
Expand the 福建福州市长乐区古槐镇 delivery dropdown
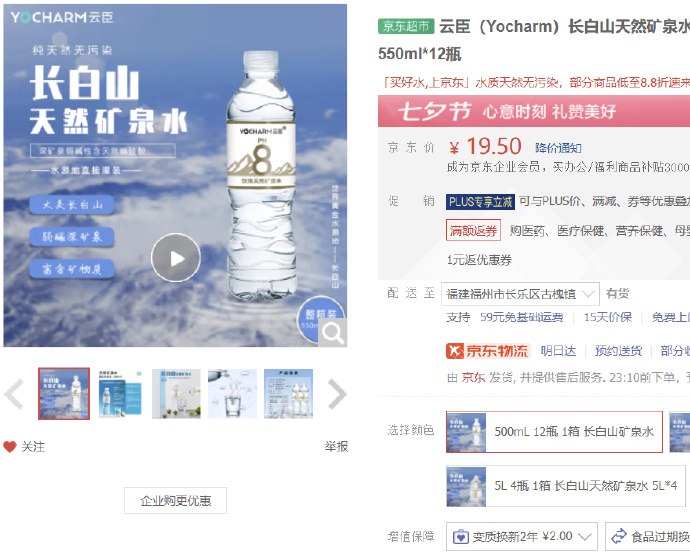(x=520, y=294)
